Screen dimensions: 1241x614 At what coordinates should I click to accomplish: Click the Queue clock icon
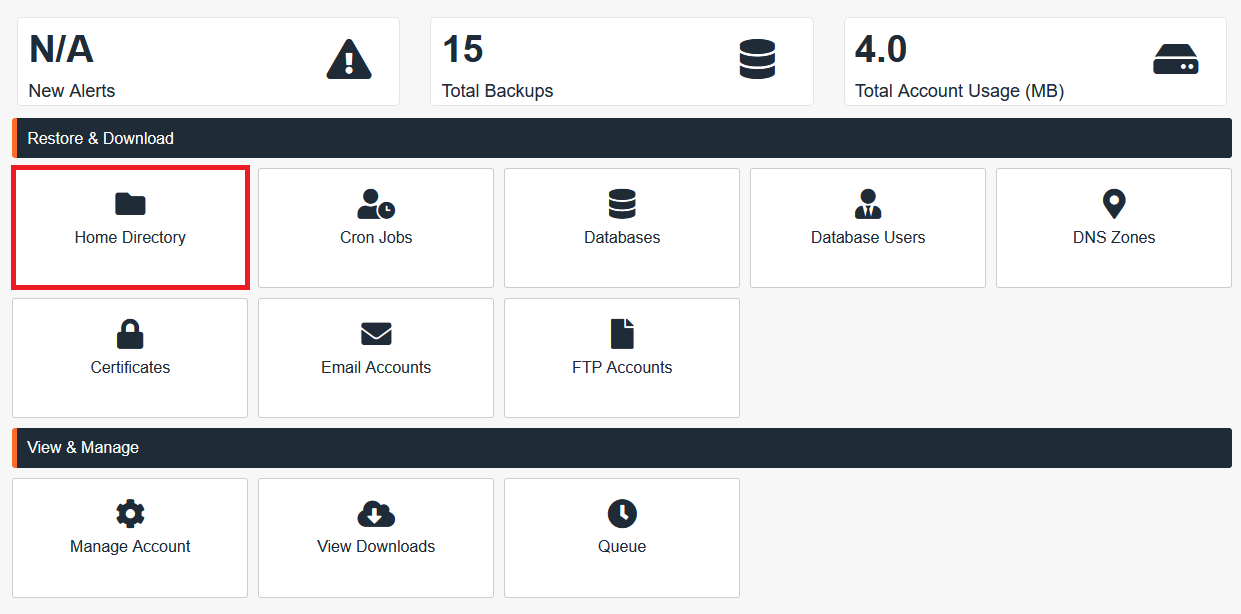622,514
